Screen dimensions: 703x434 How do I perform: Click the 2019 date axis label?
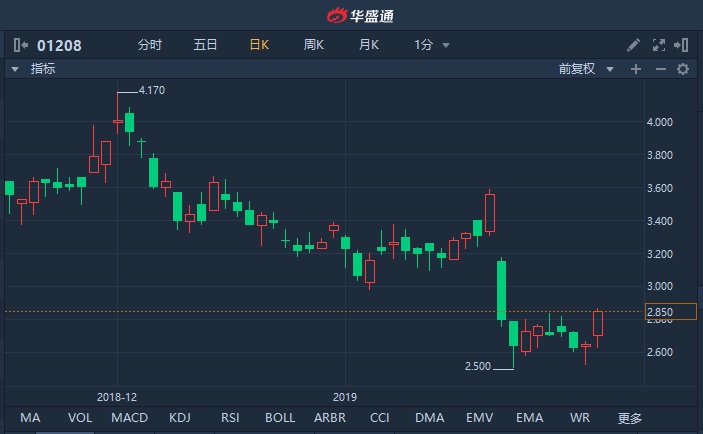tap(344, 397)
